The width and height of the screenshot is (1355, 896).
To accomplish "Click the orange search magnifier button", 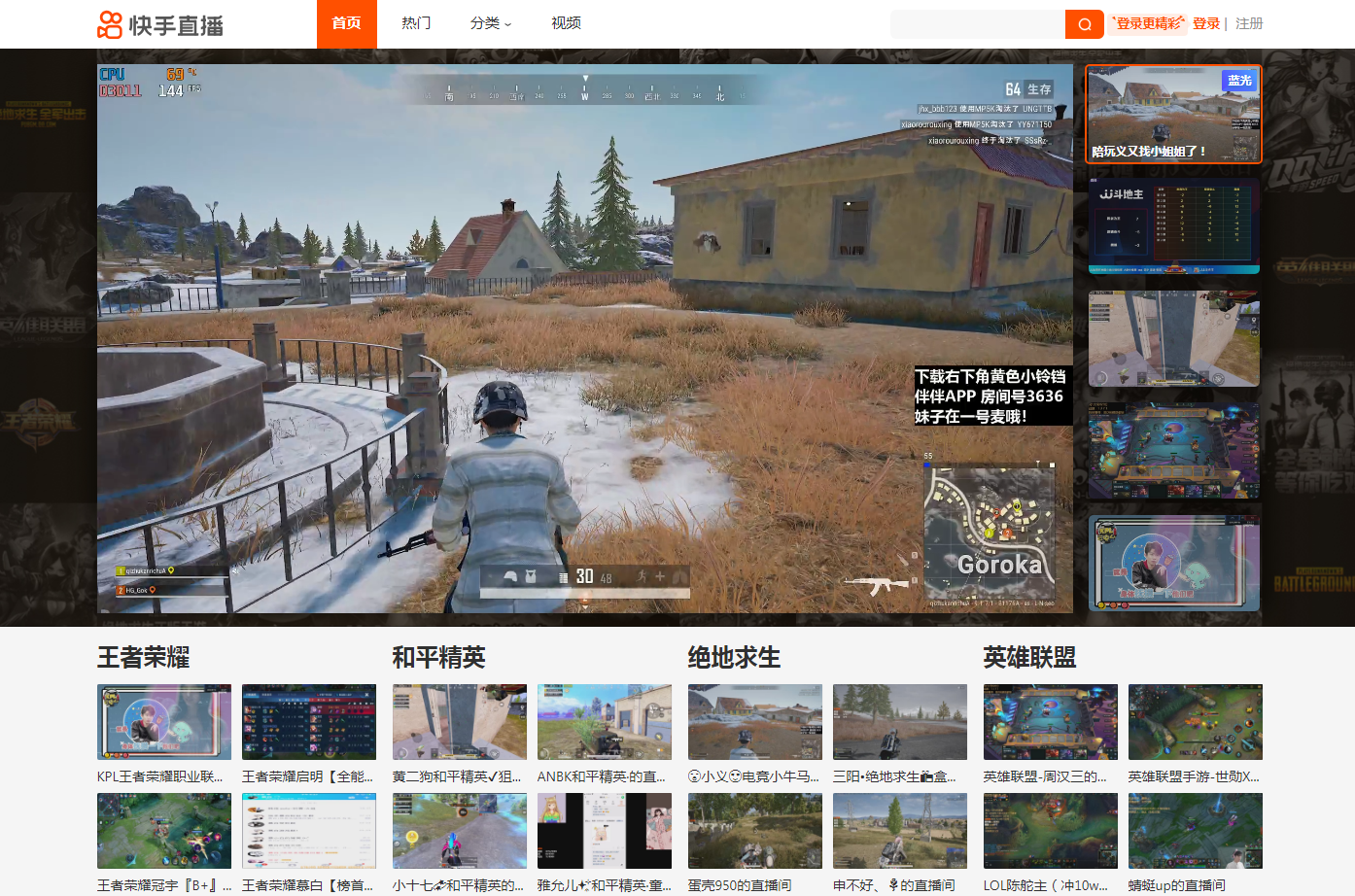I will (x=1084, y=24).
